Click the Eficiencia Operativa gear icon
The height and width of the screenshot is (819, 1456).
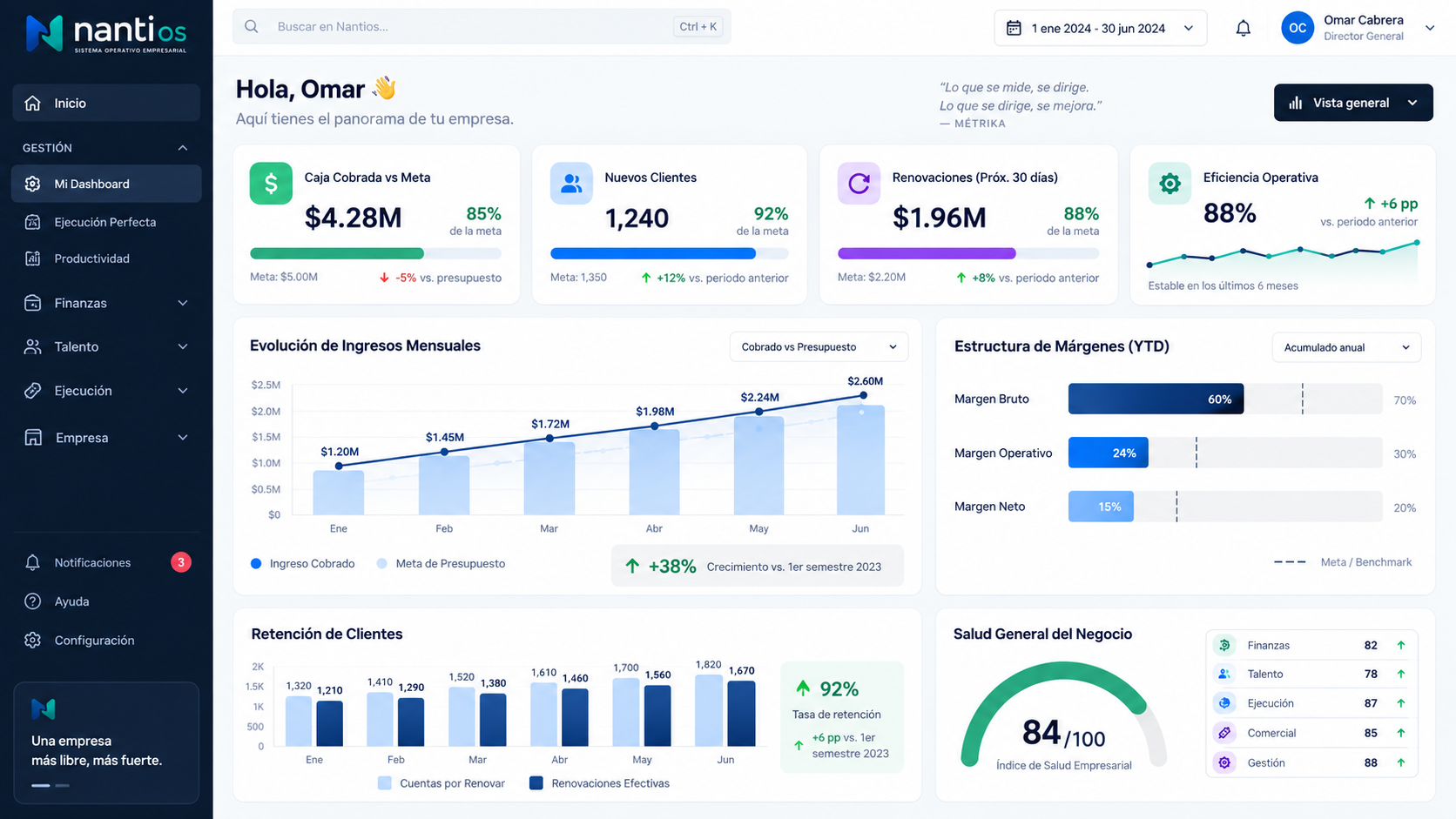1170,184
